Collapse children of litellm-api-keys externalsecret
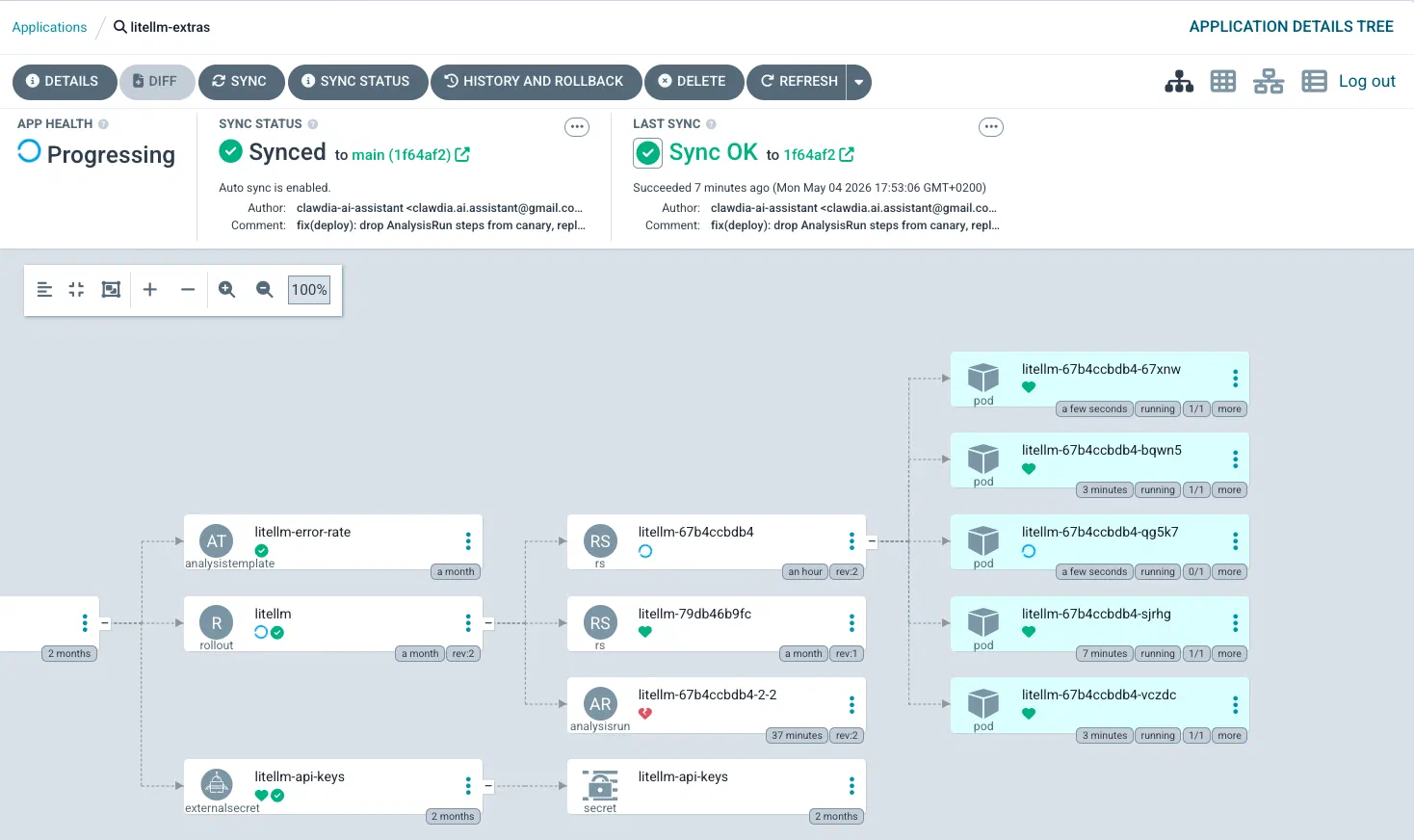This screenshot has width=1414, height=840. pos(488,786)
